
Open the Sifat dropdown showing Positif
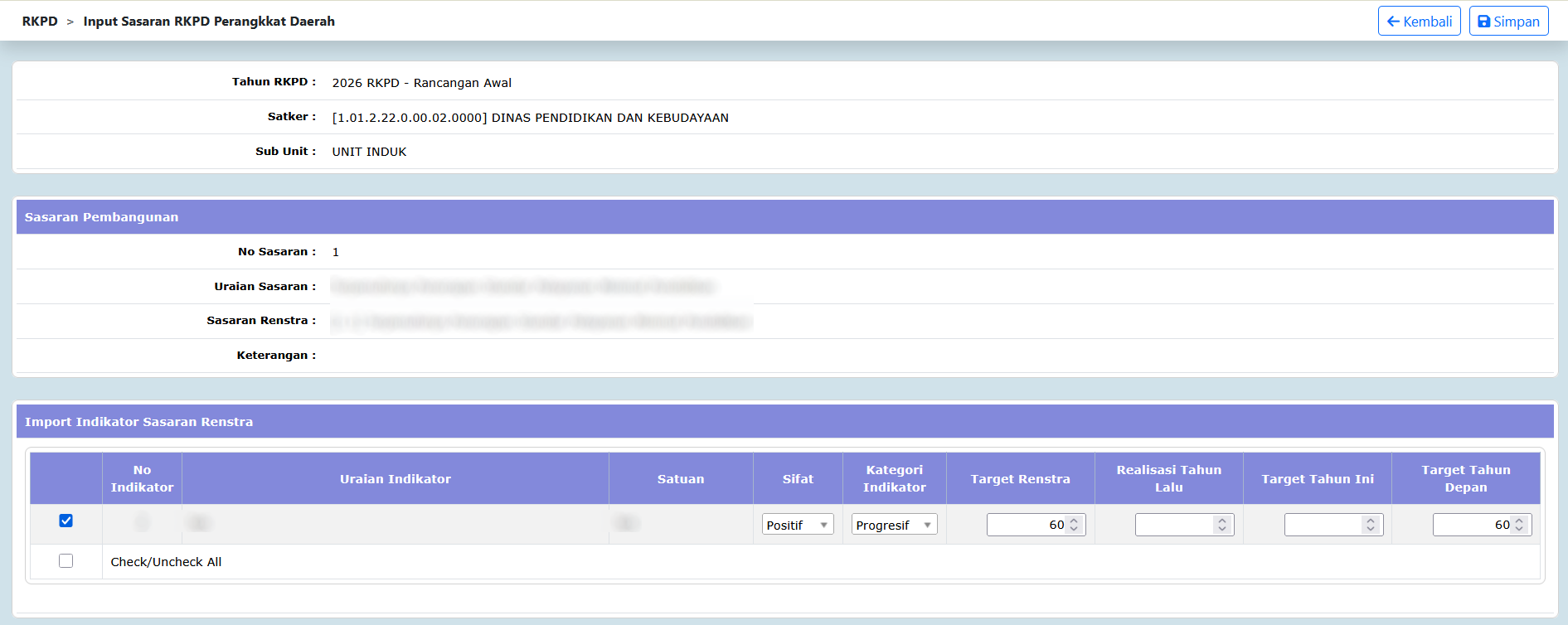click(x=797, y=525)
